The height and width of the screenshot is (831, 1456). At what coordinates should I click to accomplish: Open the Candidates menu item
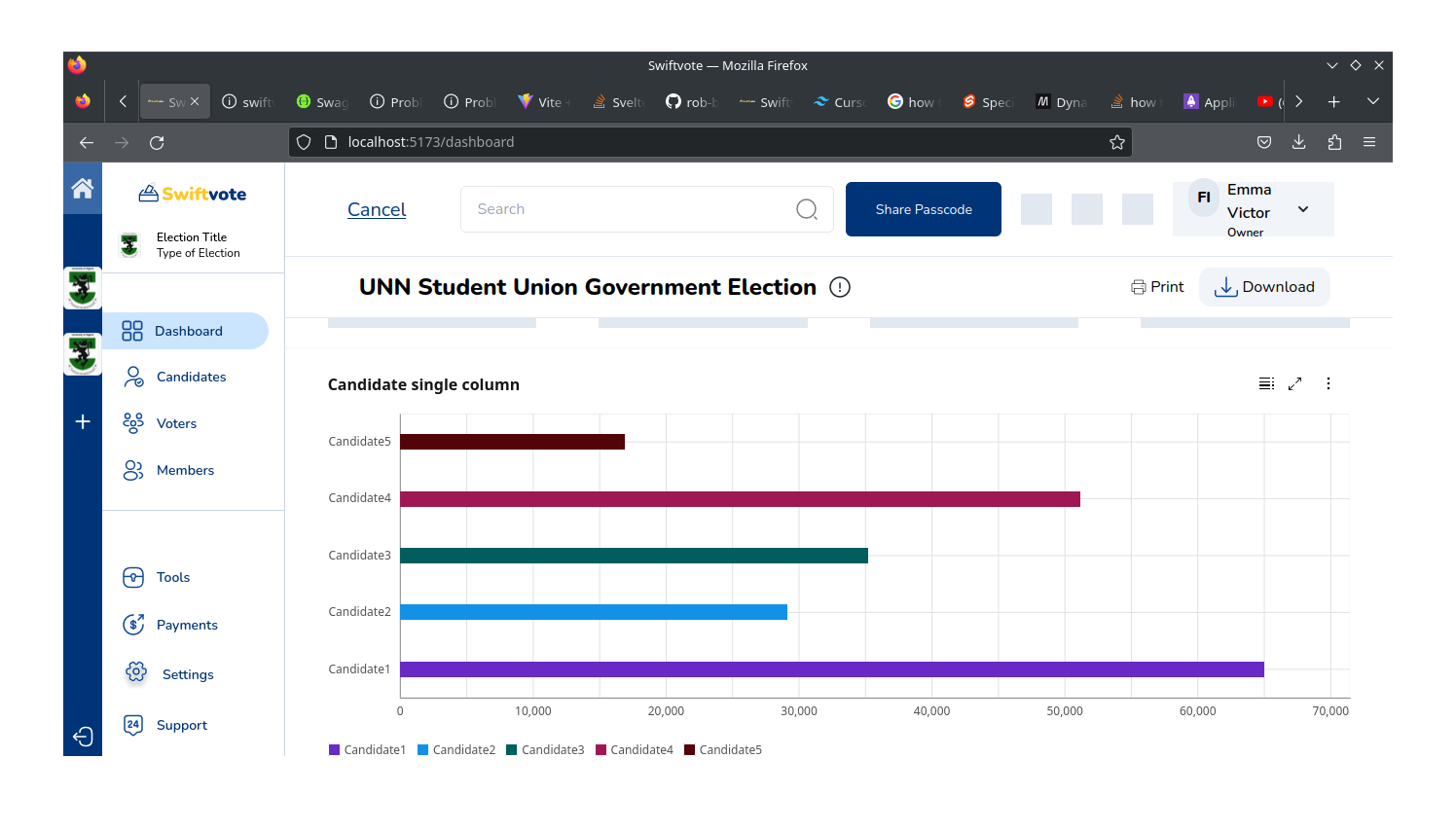tap(191, 378)
